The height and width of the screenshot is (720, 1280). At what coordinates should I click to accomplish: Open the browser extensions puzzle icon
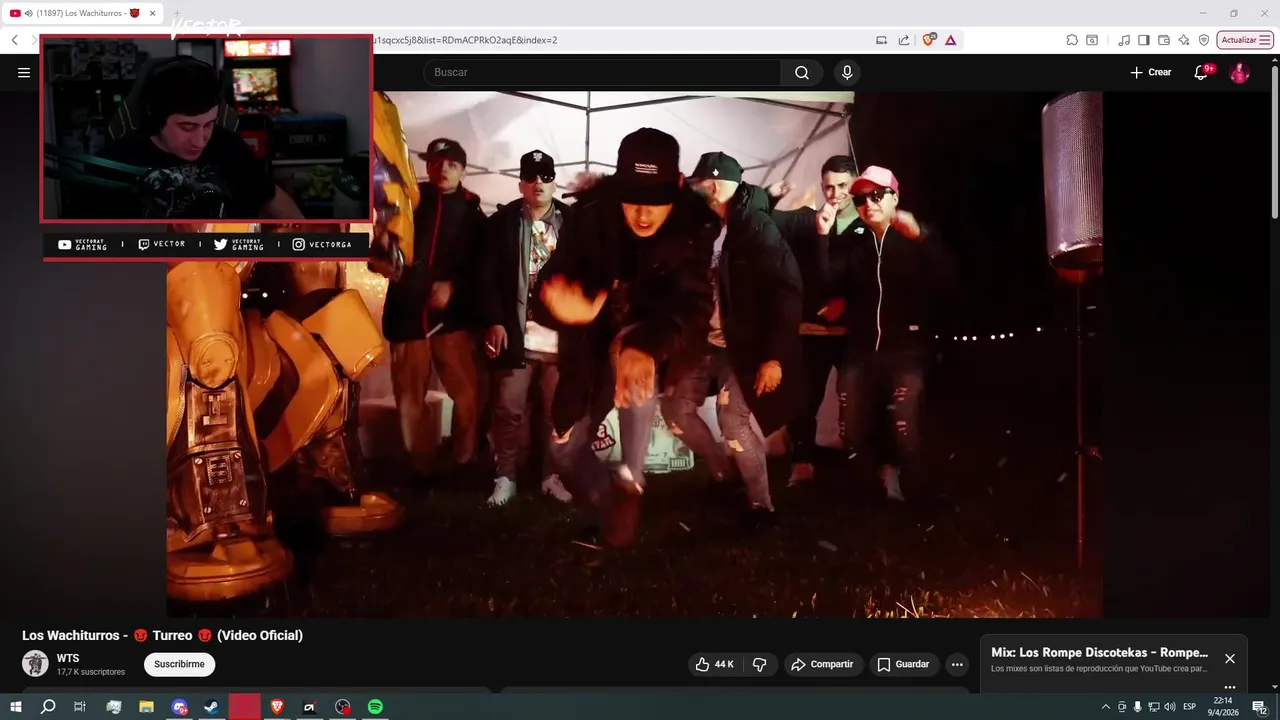[1072, 40]
